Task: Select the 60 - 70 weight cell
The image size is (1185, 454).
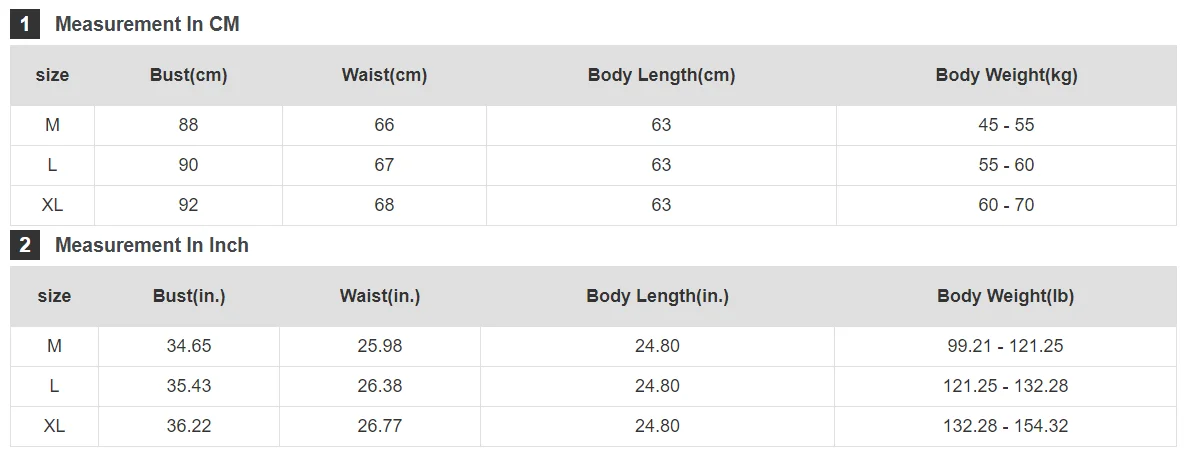Action: pos(1006,205)
